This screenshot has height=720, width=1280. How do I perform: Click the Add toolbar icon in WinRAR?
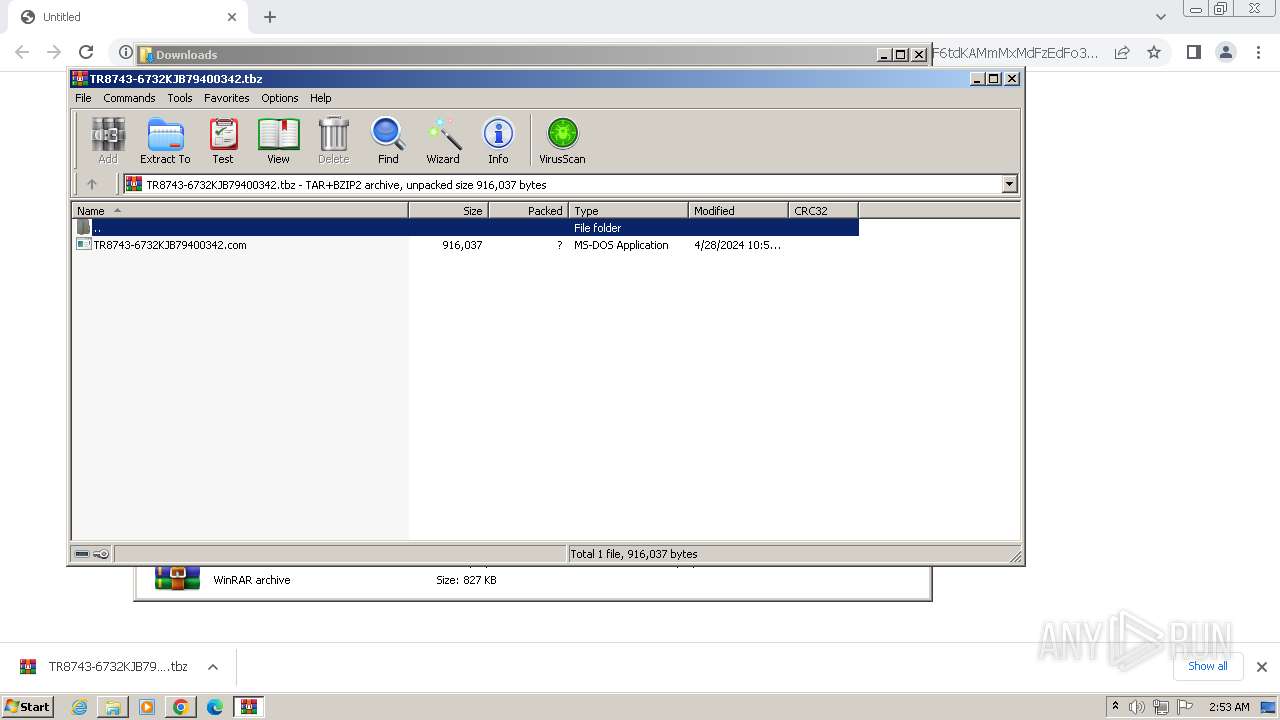[x=108, y=140]
